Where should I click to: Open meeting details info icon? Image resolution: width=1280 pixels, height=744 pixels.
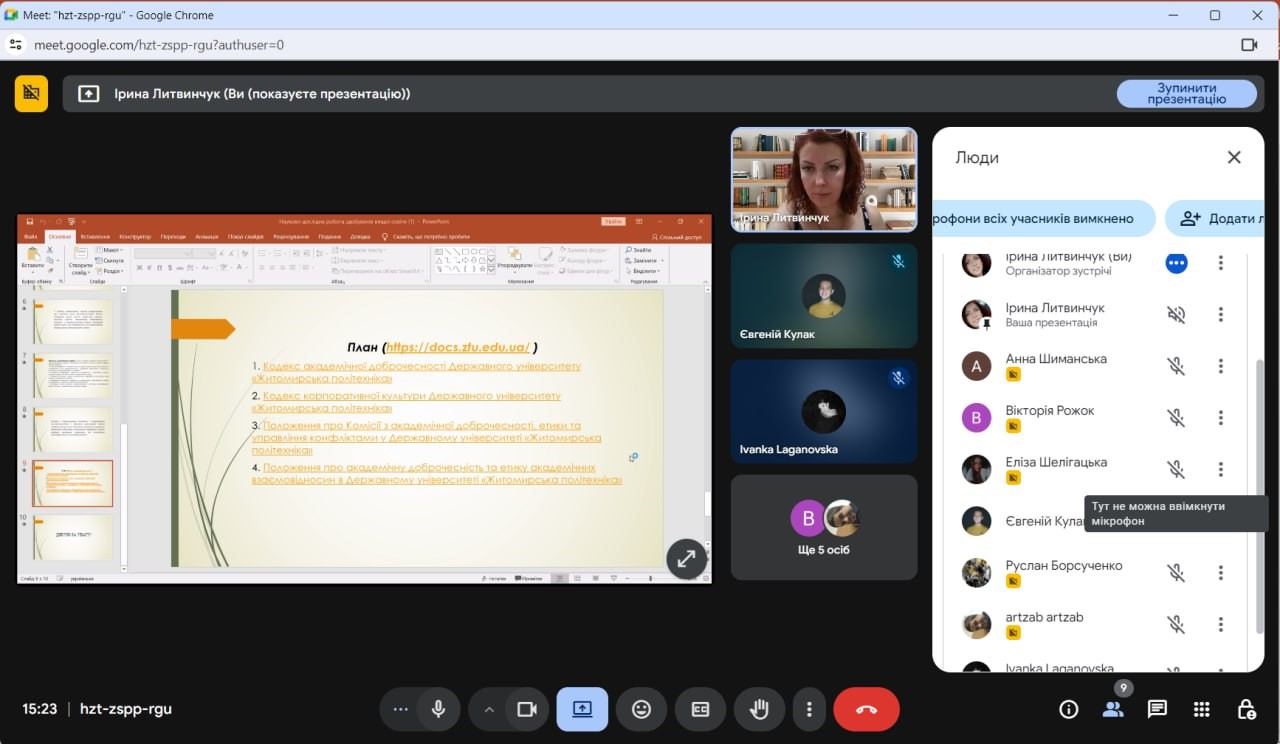pos(1068,709)
